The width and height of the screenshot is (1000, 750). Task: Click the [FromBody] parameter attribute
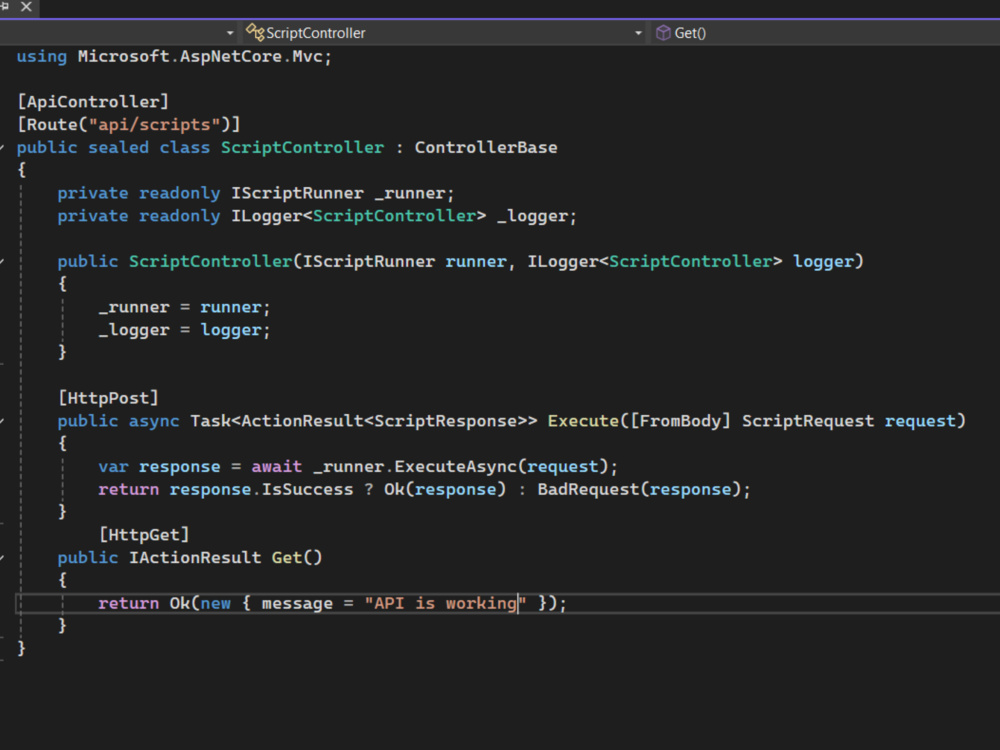(x=680, y=421)
